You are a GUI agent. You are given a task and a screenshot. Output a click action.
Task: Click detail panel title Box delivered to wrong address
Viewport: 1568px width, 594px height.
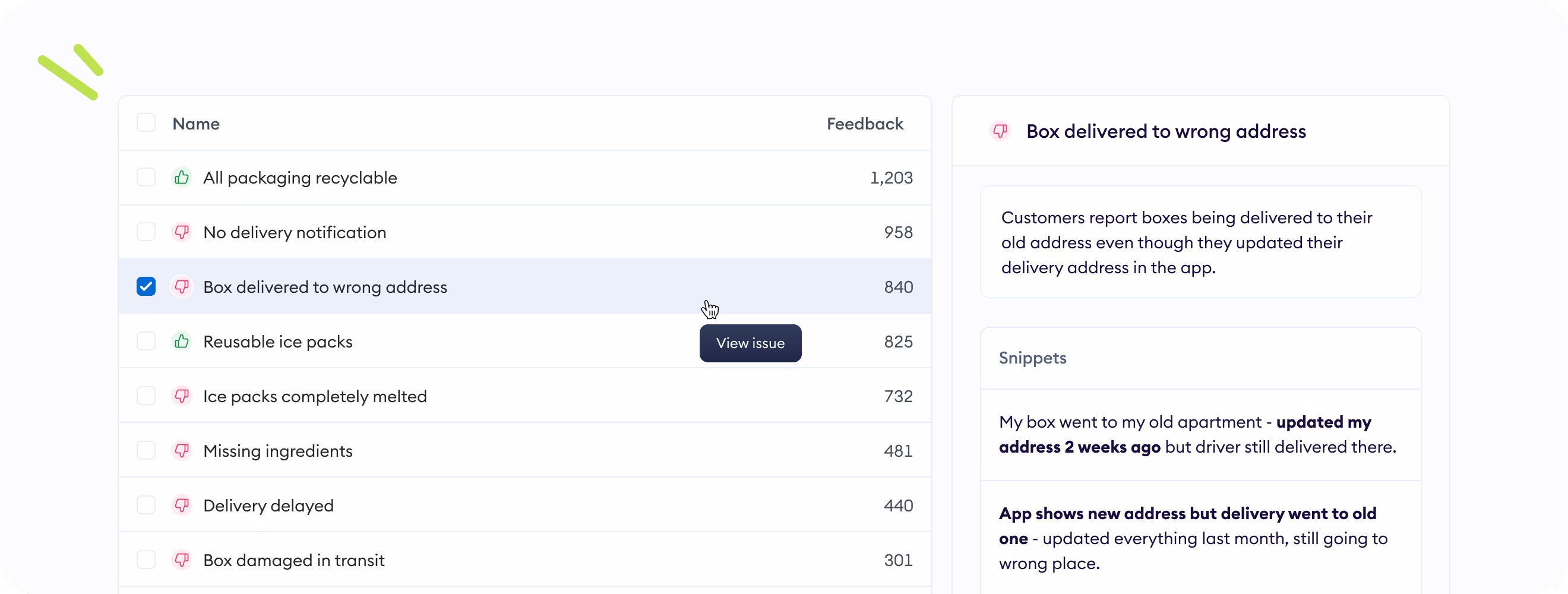(x=1166, y=131)
